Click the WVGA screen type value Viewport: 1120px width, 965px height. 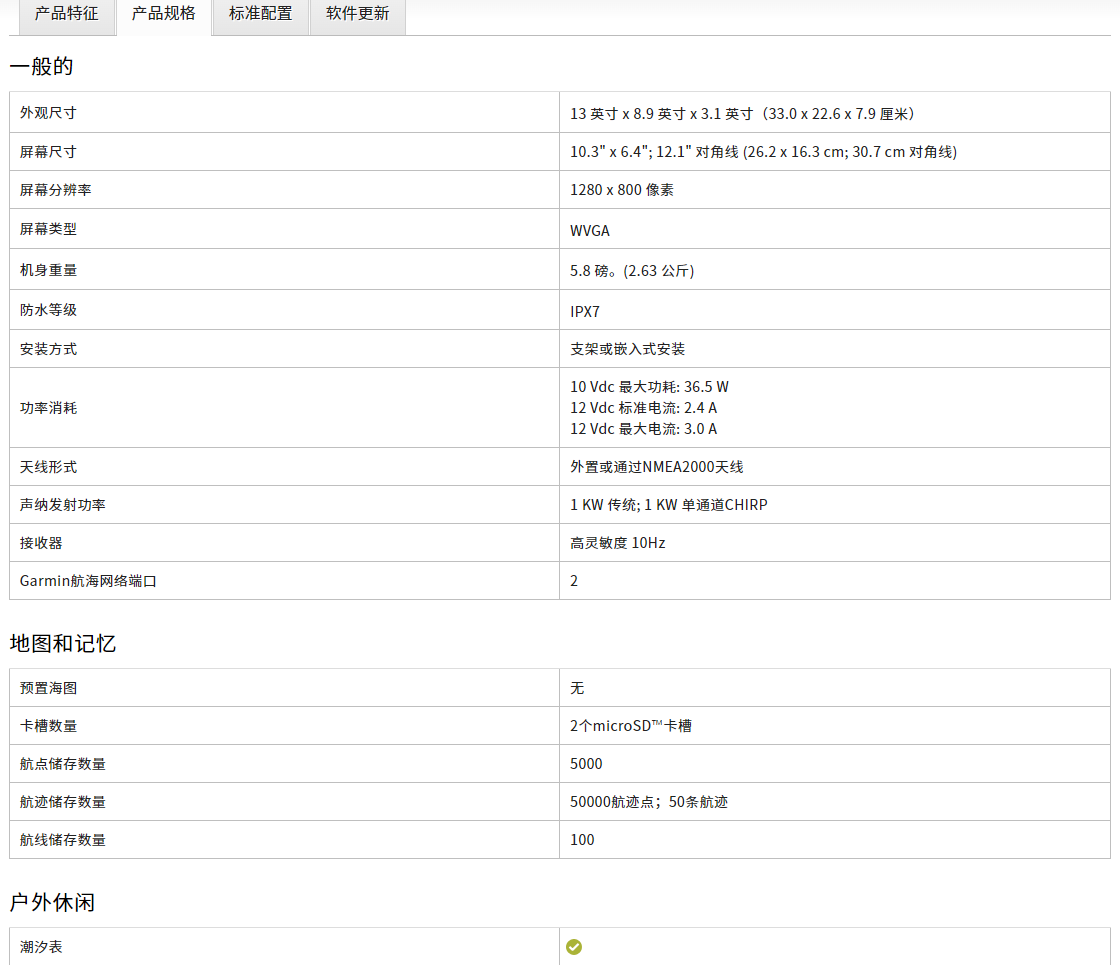tap(590, 230)
